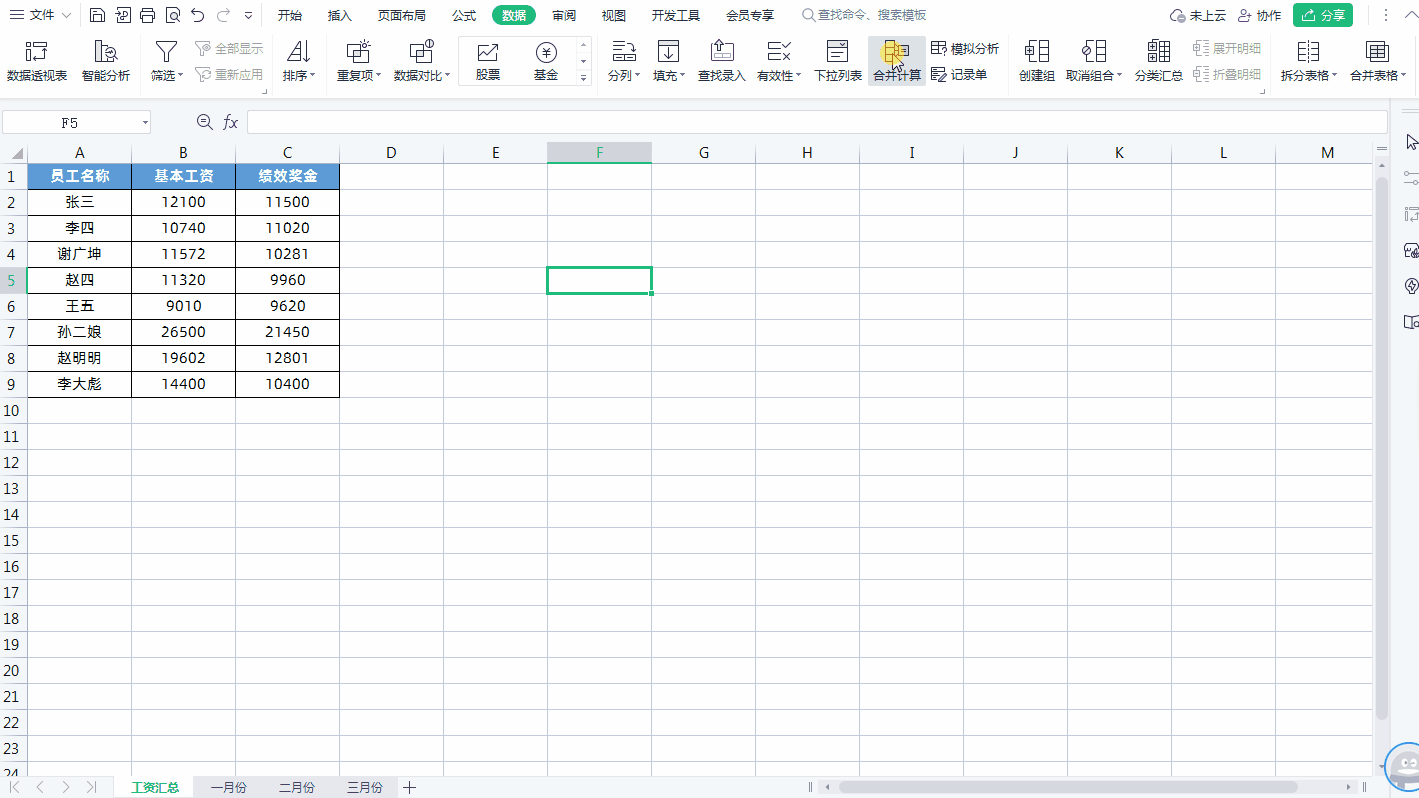The width and height of the screenshot is (1419, 798).
Task: Jump to first sheet navigation arrow
Action: 15,787
